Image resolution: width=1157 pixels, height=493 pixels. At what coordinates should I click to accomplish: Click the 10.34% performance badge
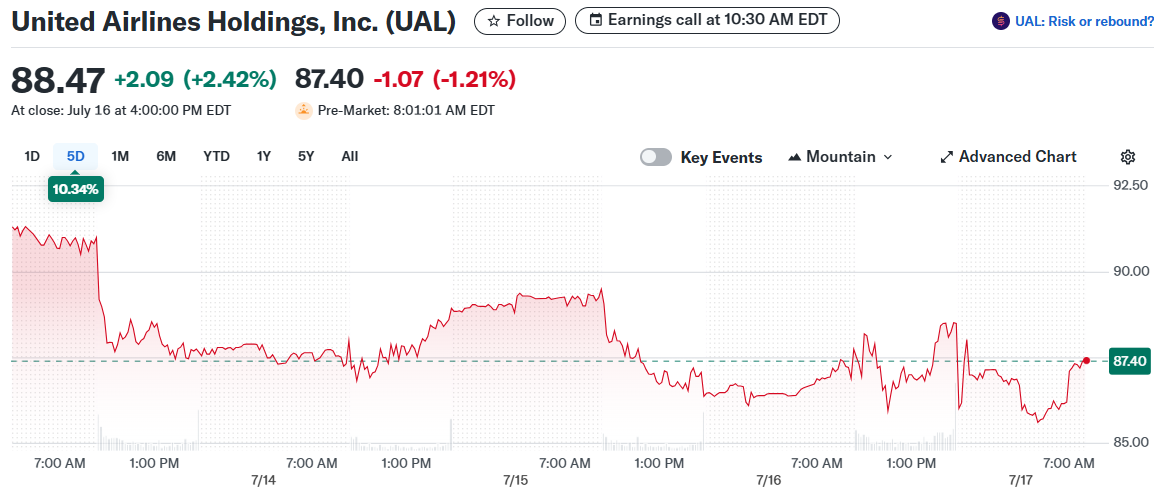pyautogui.click(x=76, y=189)
